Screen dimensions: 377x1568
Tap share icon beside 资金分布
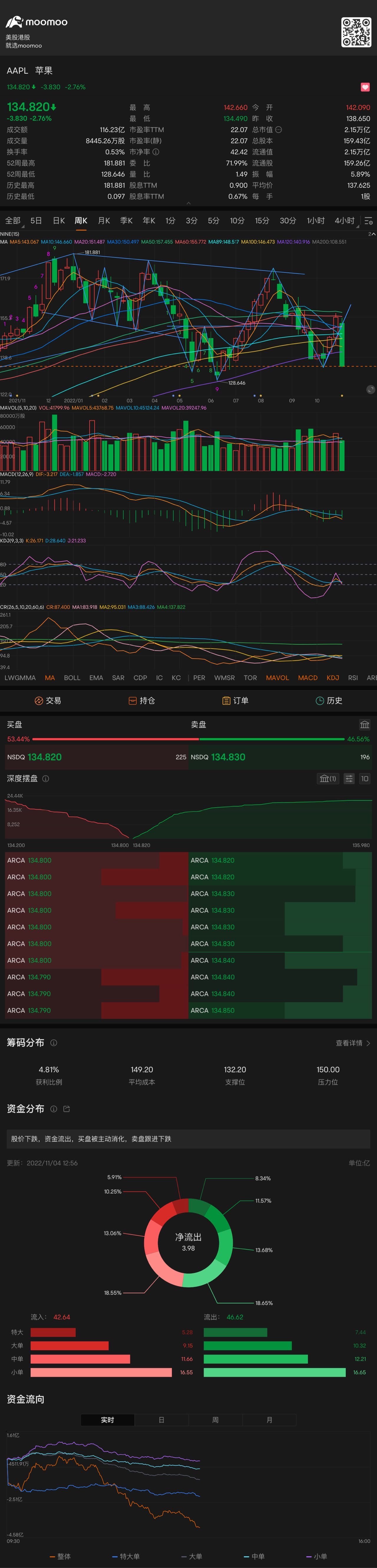pyautogui.click(x=66, y=1109)
